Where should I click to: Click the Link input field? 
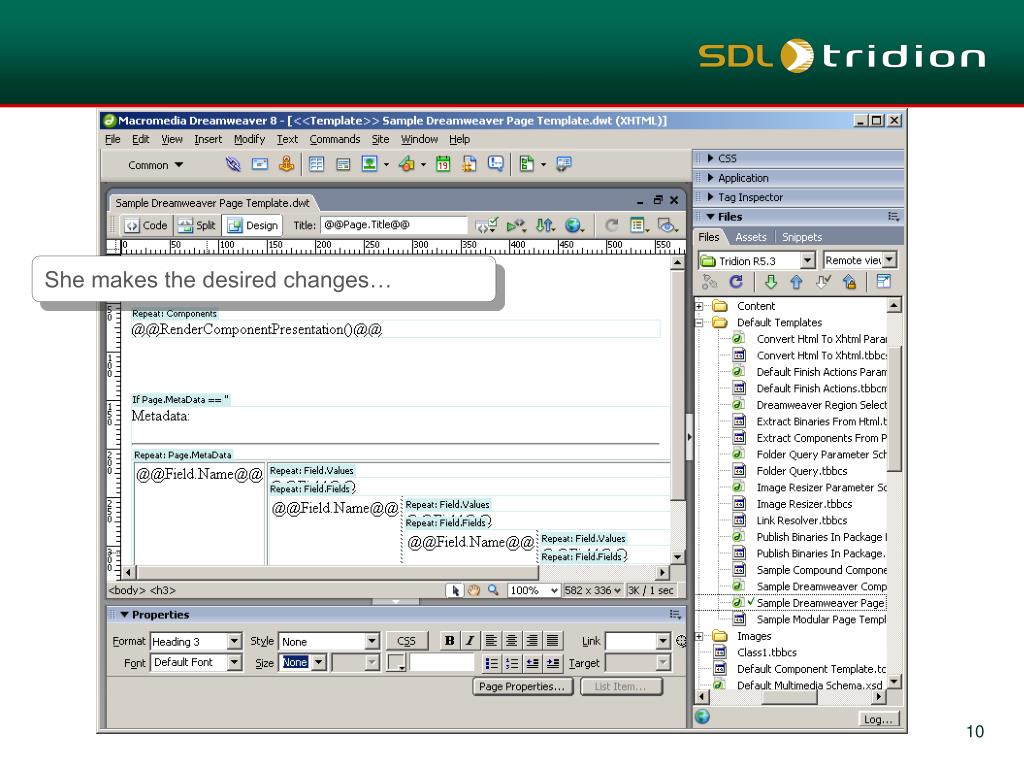(631, 641)
